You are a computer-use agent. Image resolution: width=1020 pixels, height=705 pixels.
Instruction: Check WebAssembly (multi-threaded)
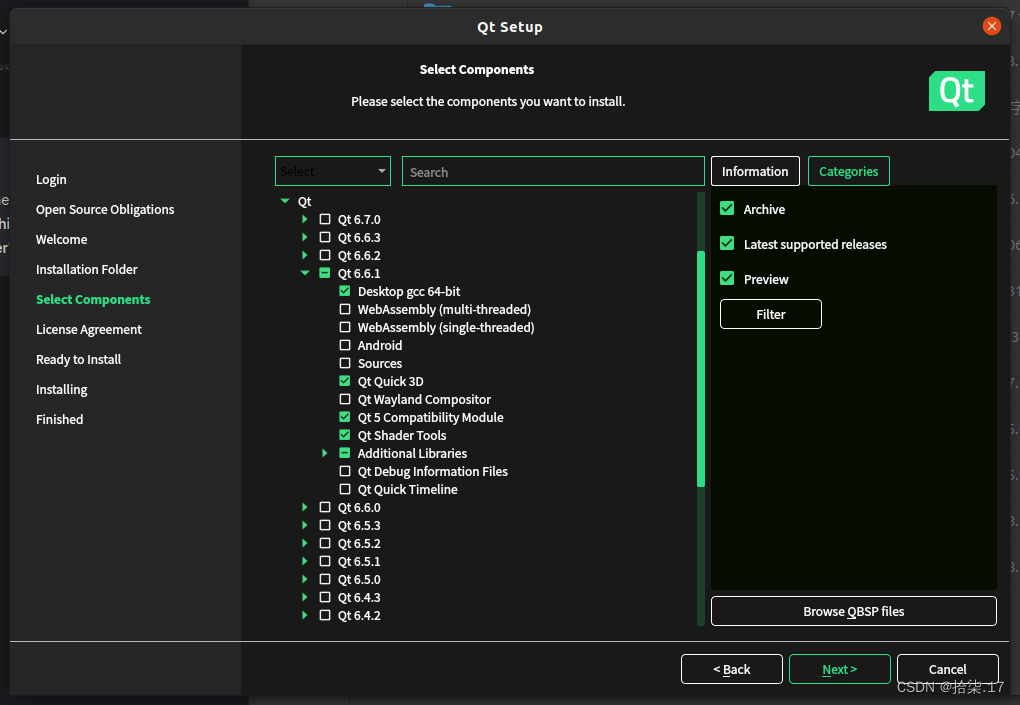344,309
